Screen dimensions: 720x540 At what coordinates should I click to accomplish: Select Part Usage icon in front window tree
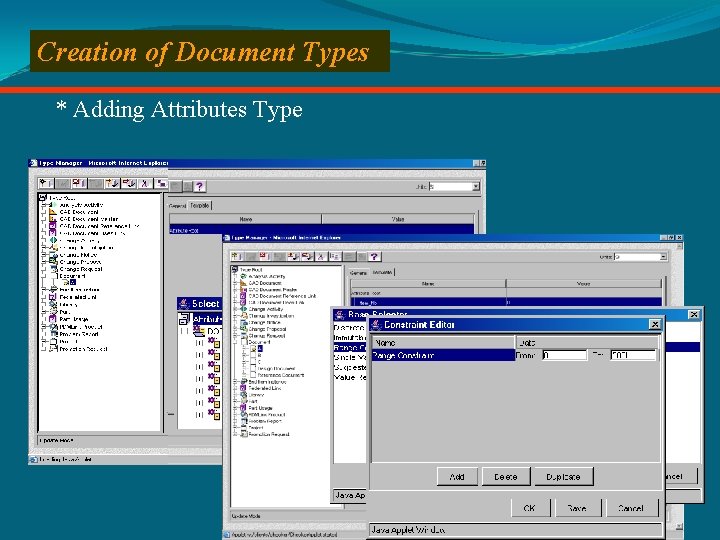[245, 407]
